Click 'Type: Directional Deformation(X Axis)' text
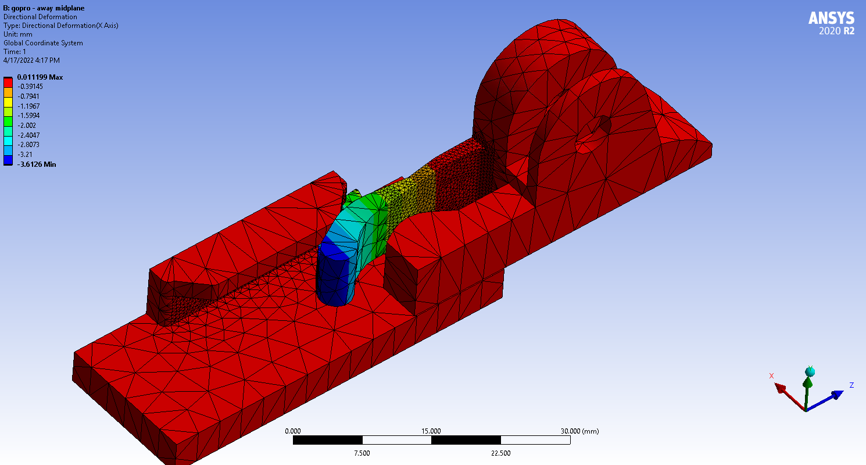The image size is (866, 465). coord(61,25)
